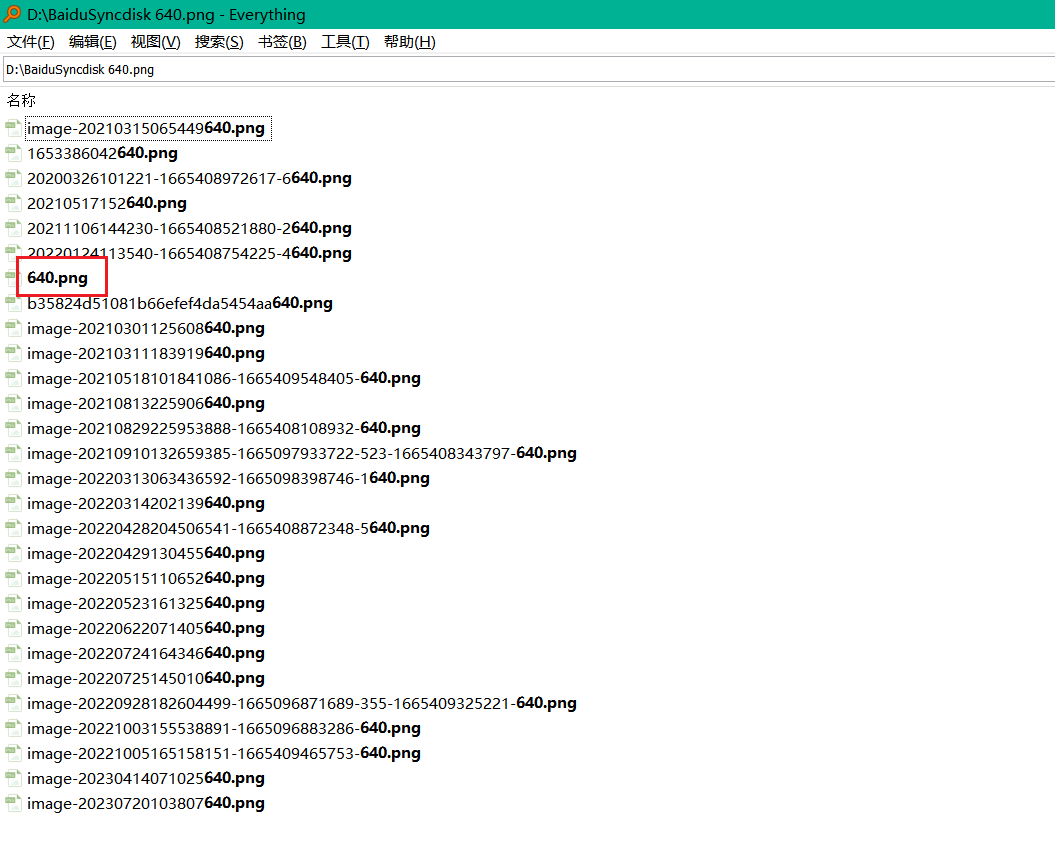This screenshot has height=863, width=1055.
Task: Click file icon of image-20220523161325640.png
Action: 13,603
